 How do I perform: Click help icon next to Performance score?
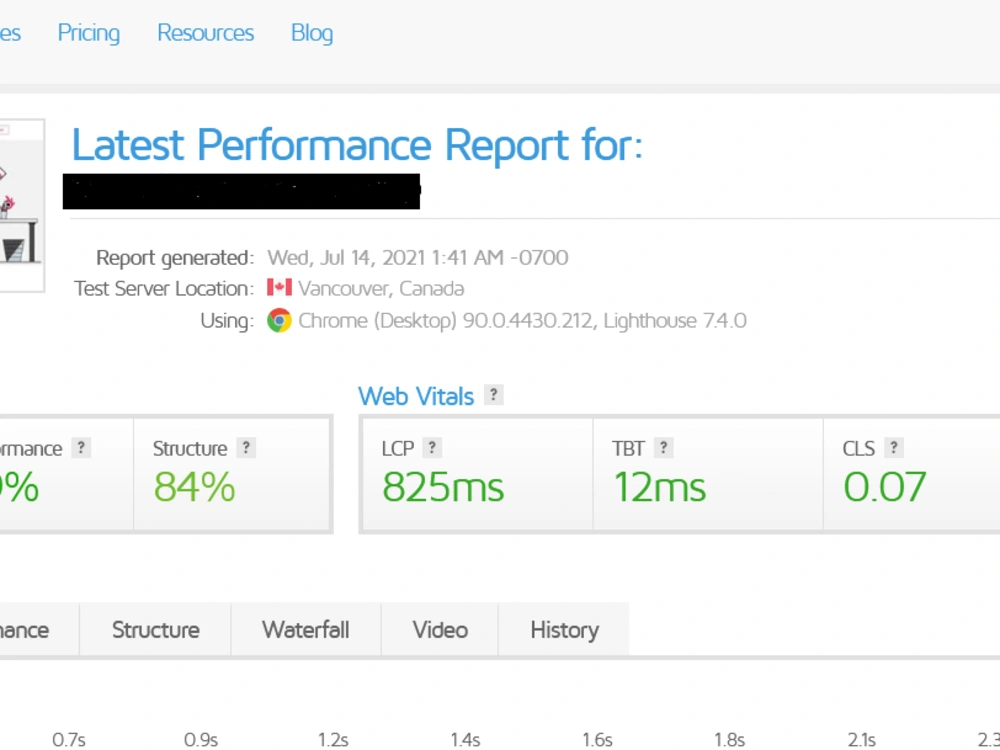click(80, 448)
